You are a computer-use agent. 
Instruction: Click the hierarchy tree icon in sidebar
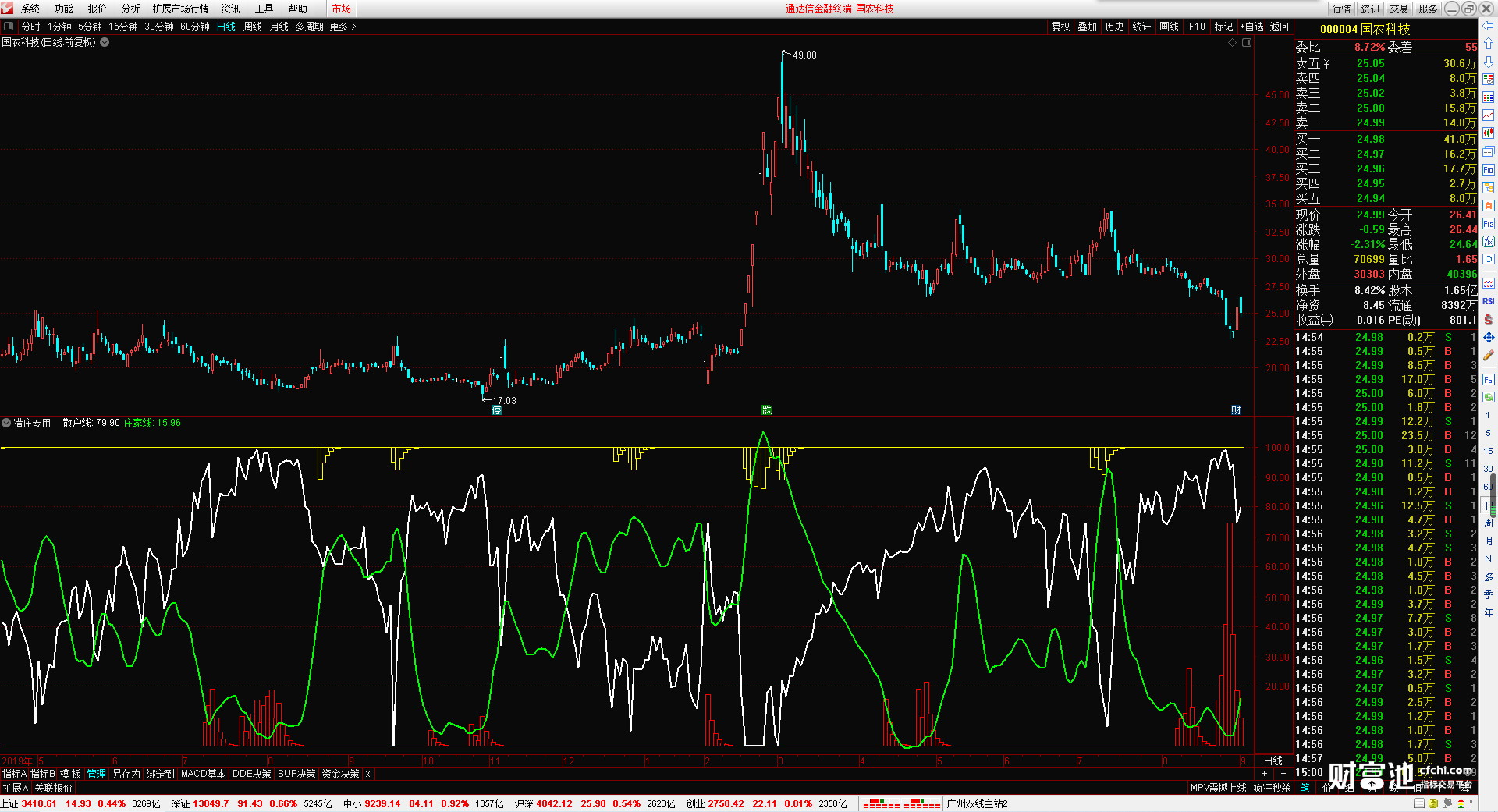tap(1489, 187)
